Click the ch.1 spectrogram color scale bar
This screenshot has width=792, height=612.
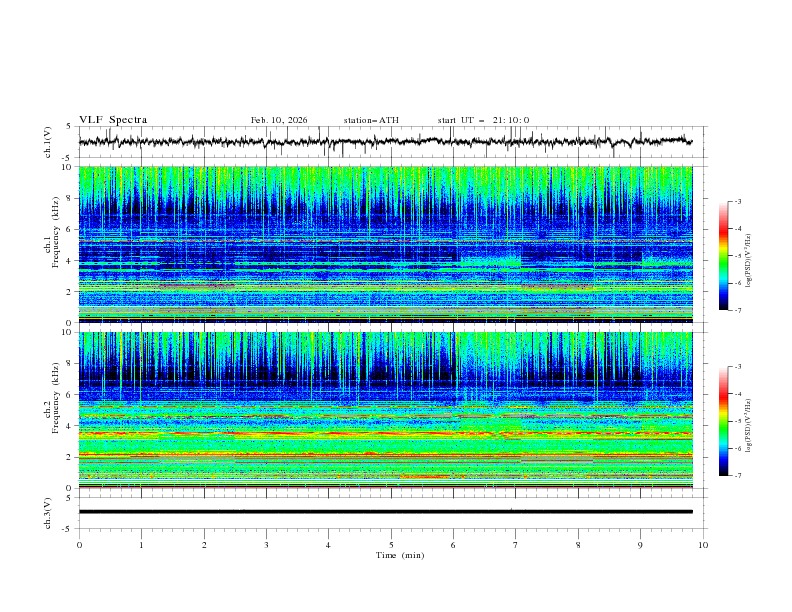[723, 255]
